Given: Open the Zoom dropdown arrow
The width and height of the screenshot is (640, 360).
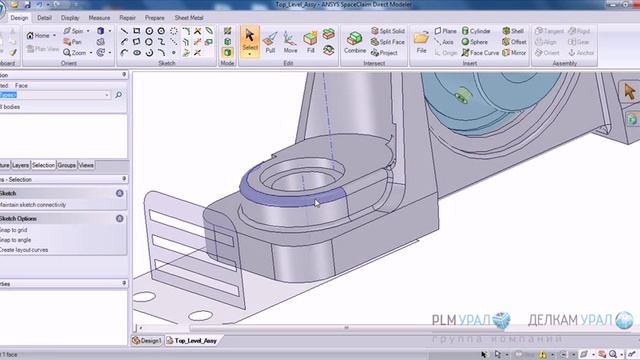Looking at the screenshot, I should [90, 53].
